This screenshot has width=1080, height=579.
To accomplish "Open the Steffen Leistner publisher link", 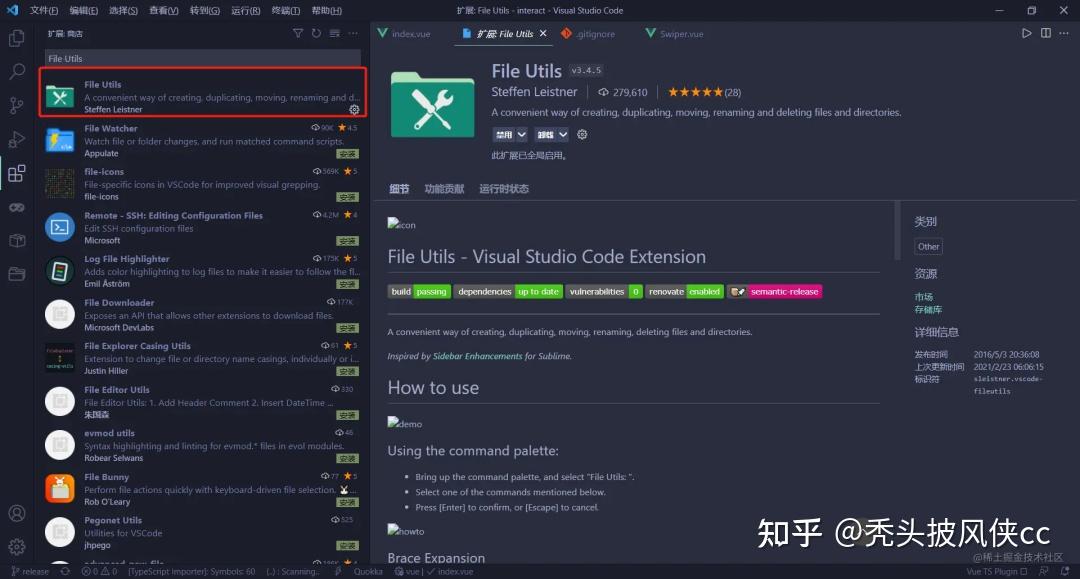I will point(534,92).
